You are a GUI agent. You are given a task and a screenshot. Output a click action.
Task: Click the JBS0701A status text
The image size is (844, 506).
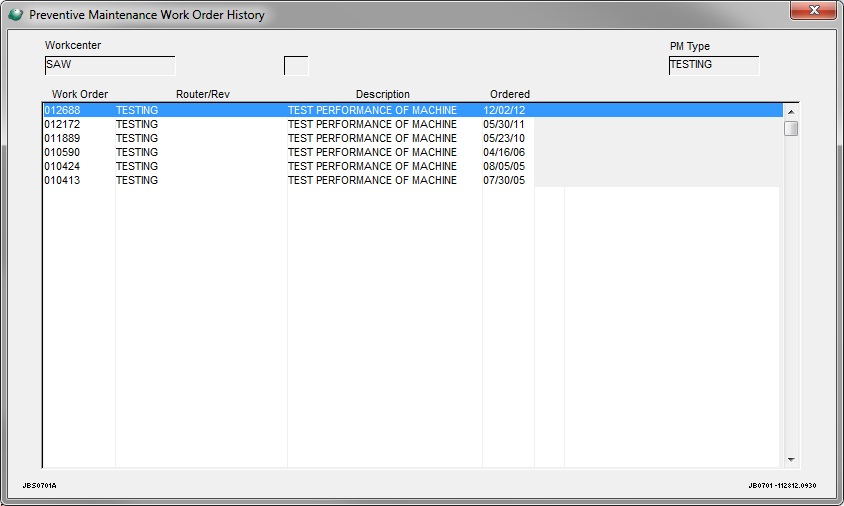tap(39, 486)
